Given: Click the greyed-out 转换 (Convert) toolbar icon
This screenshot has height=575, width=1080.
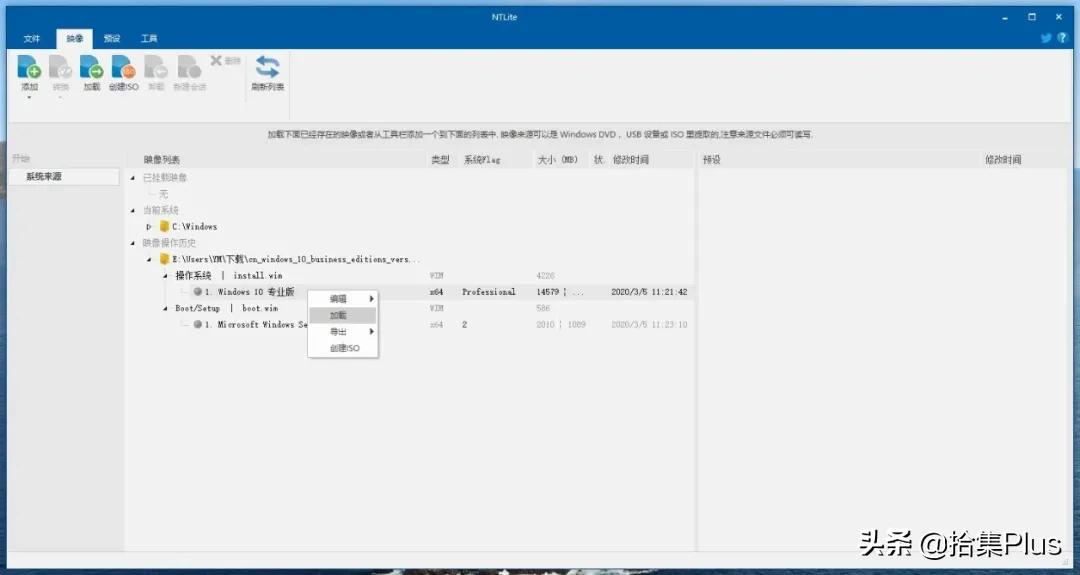Looking at the screenshot, I should point(61,67).
